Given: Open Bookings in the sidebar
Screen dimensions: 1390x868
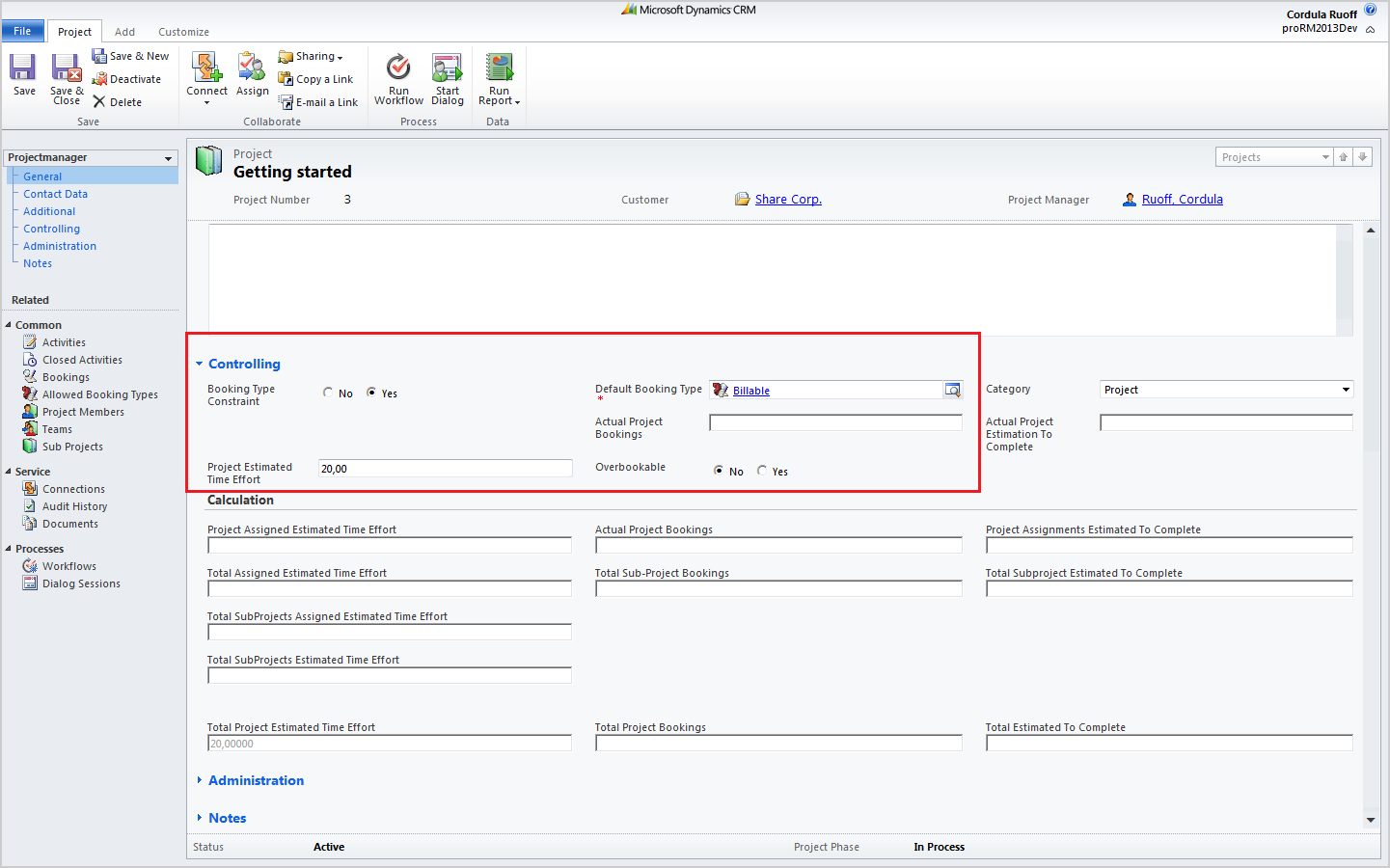Looking at the screenshot, I should point(66,377).
